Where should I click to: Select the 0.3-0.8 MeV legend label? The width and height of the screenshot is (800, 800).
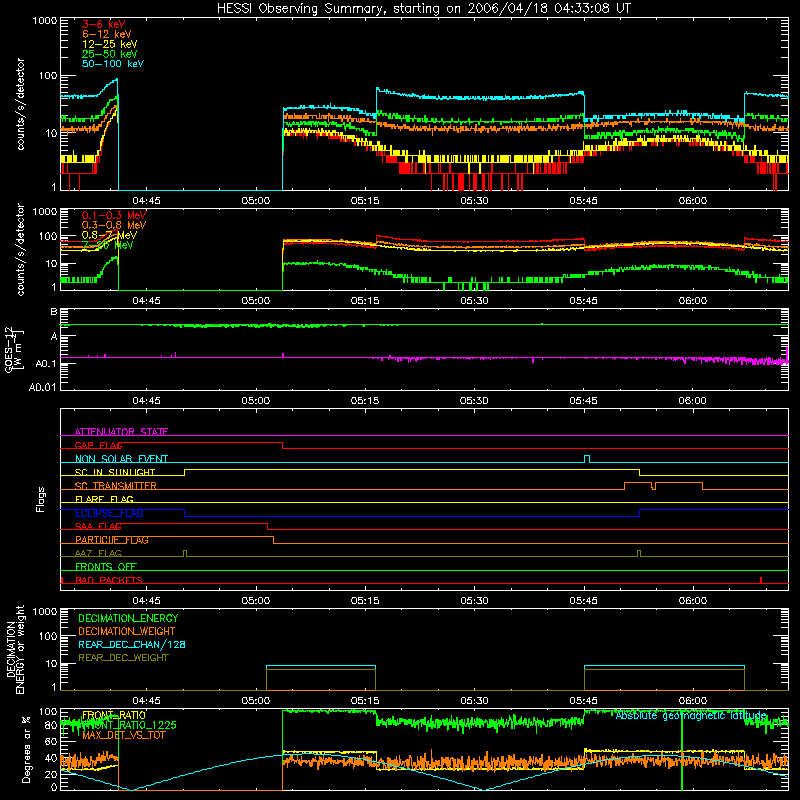point(114,225)
